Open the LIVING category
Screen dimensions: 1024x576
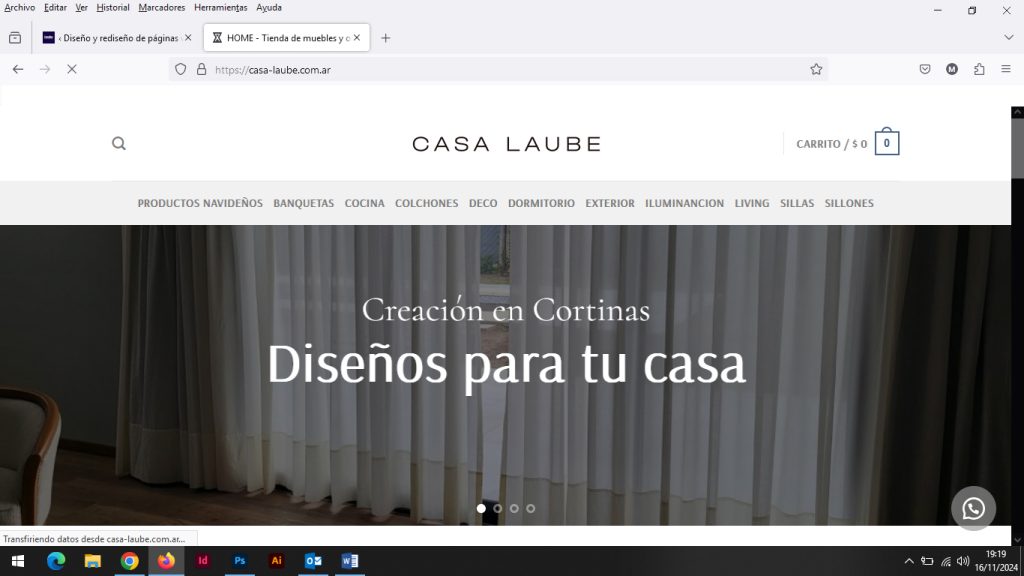752,203
